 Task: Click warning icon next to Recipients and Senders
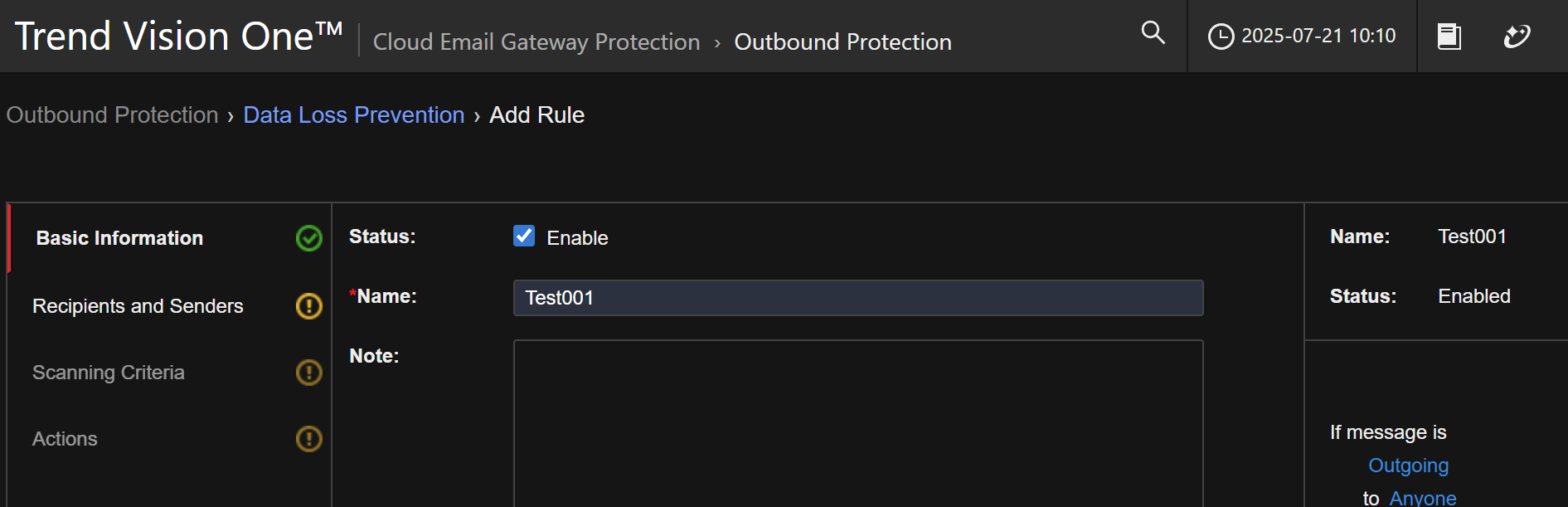pyautogui.click(x=309, y=306)
